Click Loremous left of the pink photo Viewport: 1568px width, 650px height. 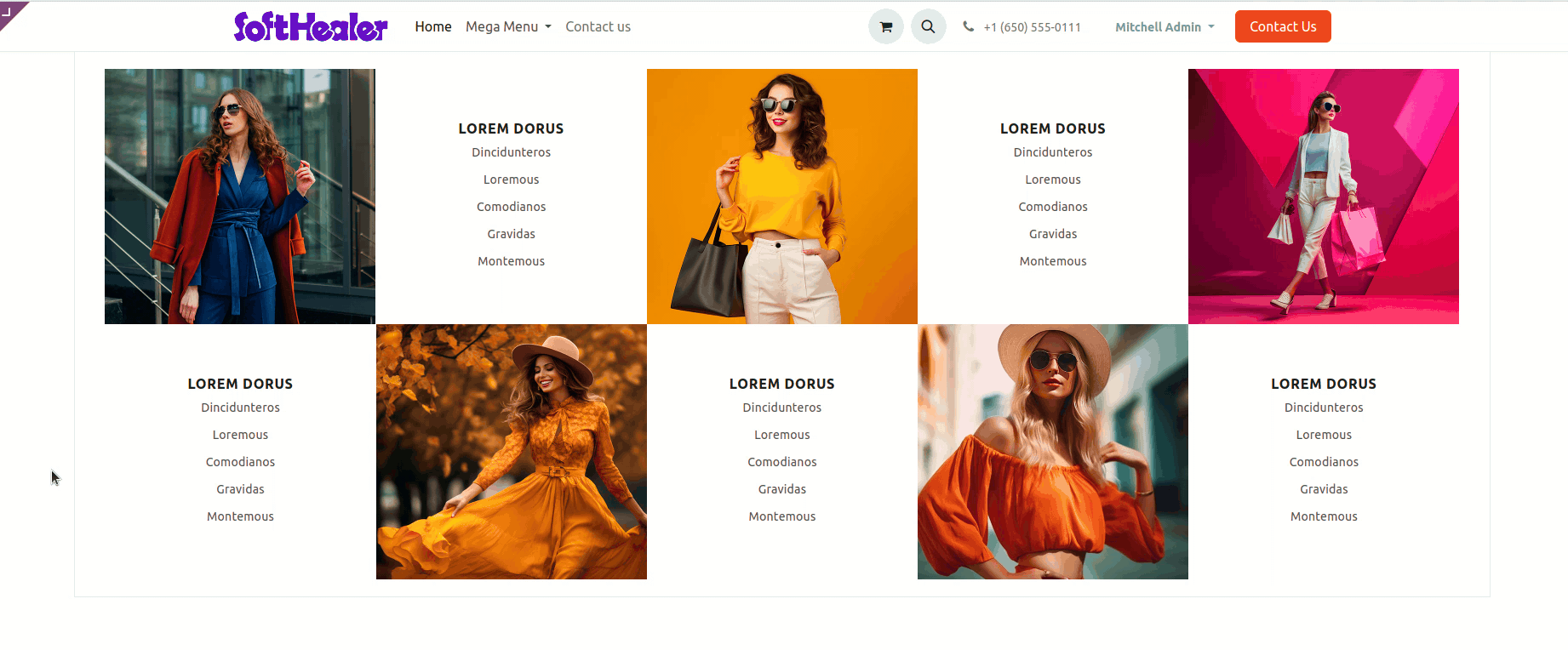1053,180
